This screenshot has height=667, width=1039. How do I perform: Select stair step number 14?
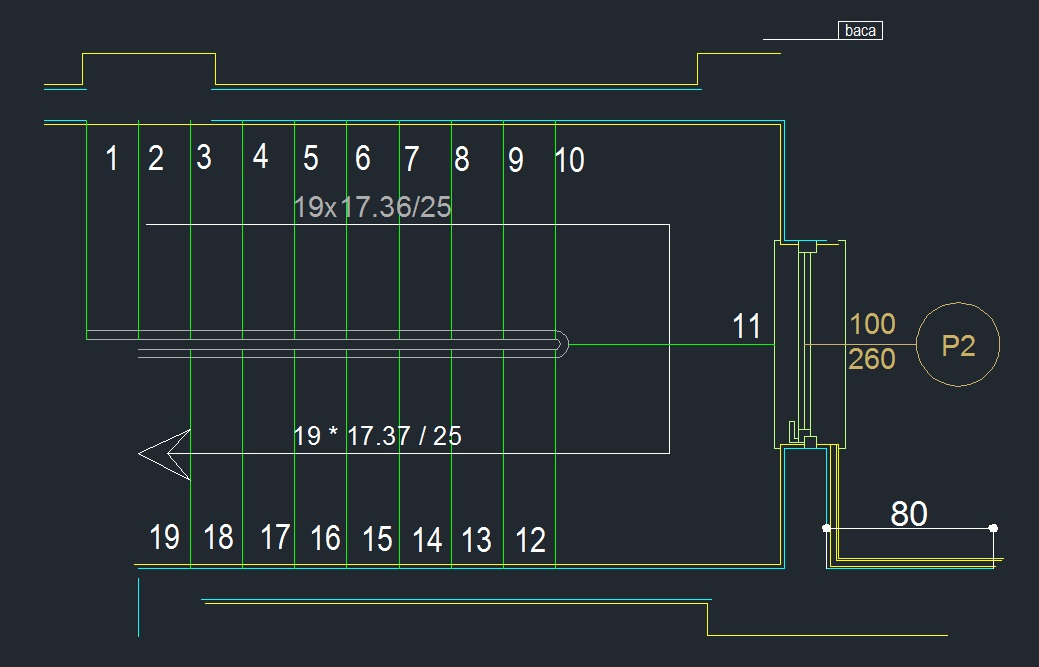tap(427, 540)
